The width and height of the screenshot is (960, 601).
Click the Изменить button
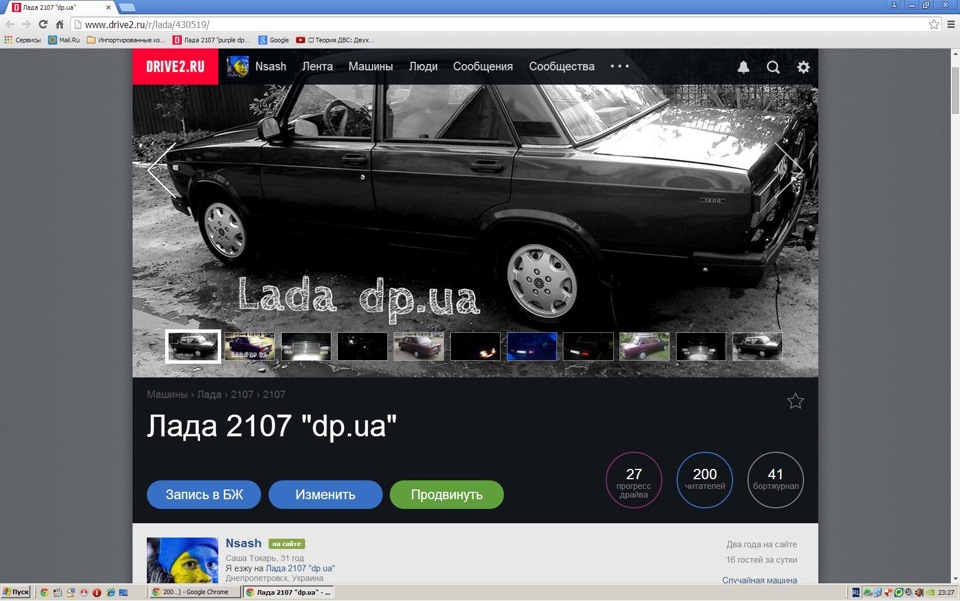[325, 495]
